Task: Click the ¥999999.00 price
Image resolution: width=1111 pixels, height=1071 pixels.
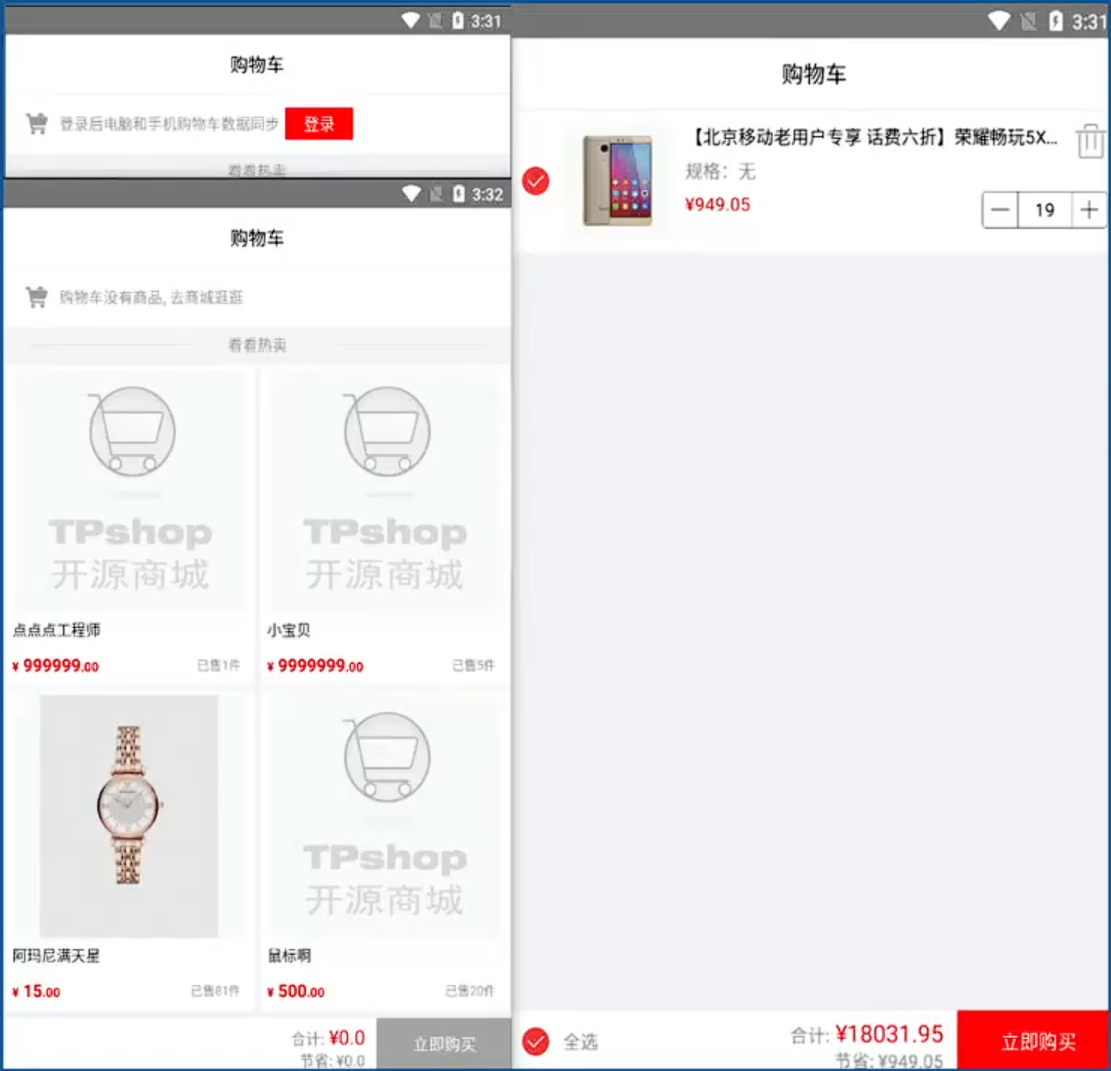Action: pyautogui.click(x=55, y=665)
